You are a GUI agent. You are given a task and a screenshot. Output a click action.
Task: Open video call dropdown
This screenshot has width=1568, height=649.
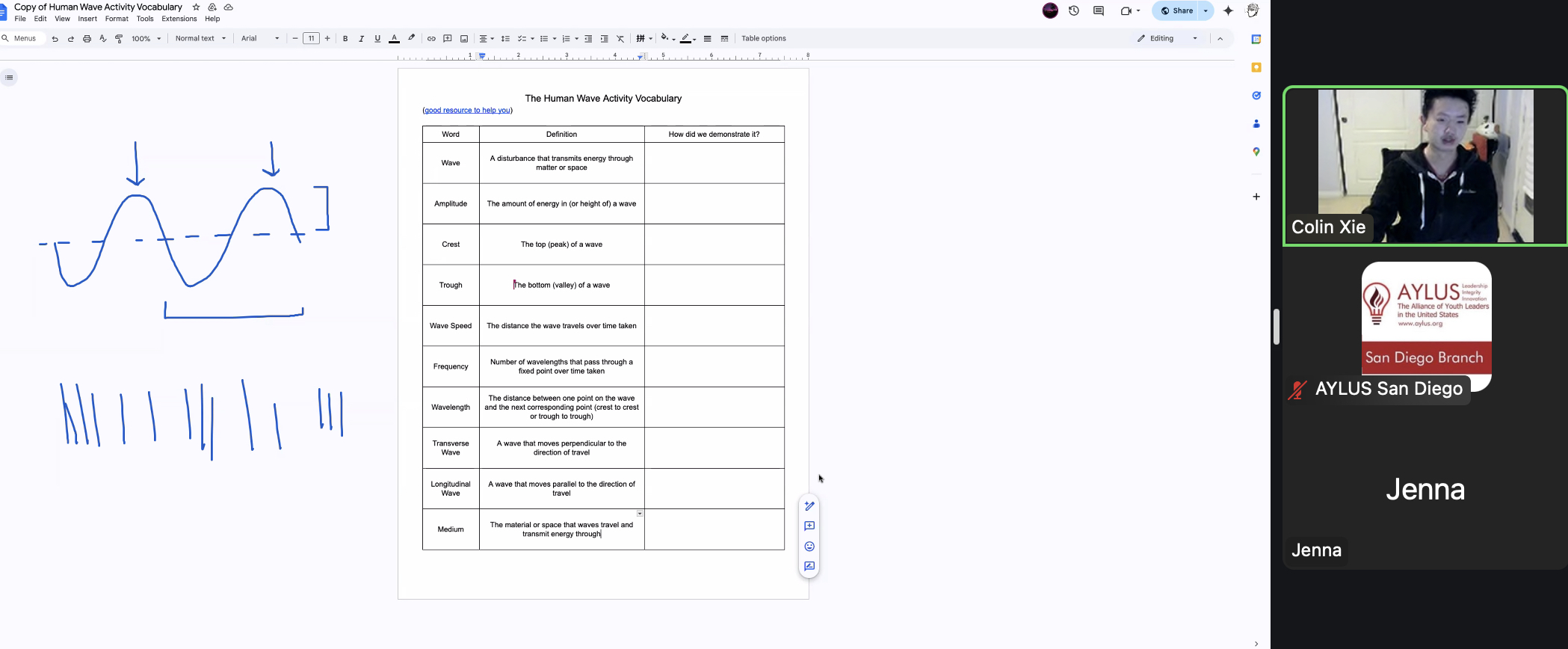(x=1138, y=10)
